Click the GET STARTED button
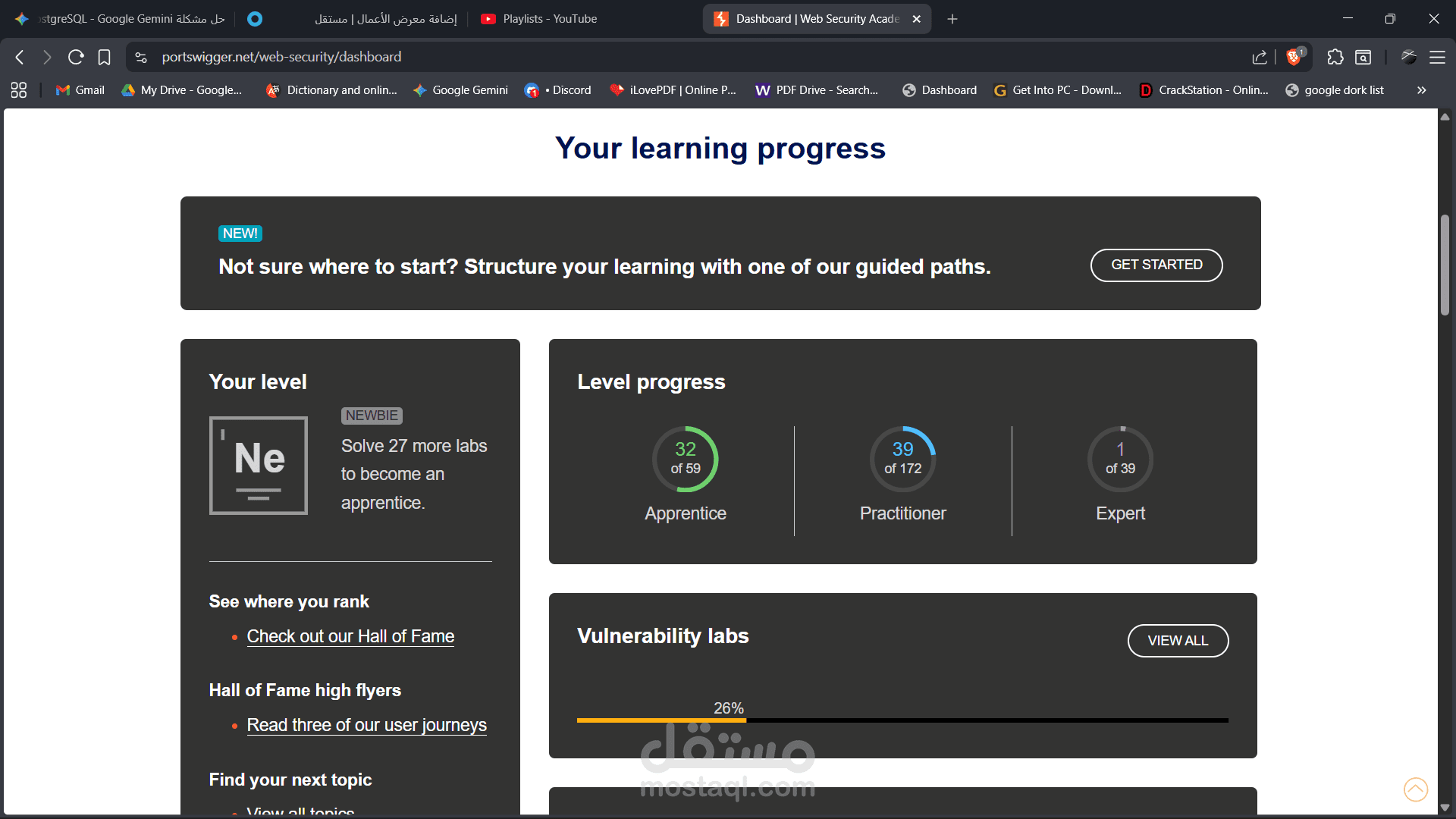The width and height of the screenshot is (1456, 819). tap(1156, 265)
